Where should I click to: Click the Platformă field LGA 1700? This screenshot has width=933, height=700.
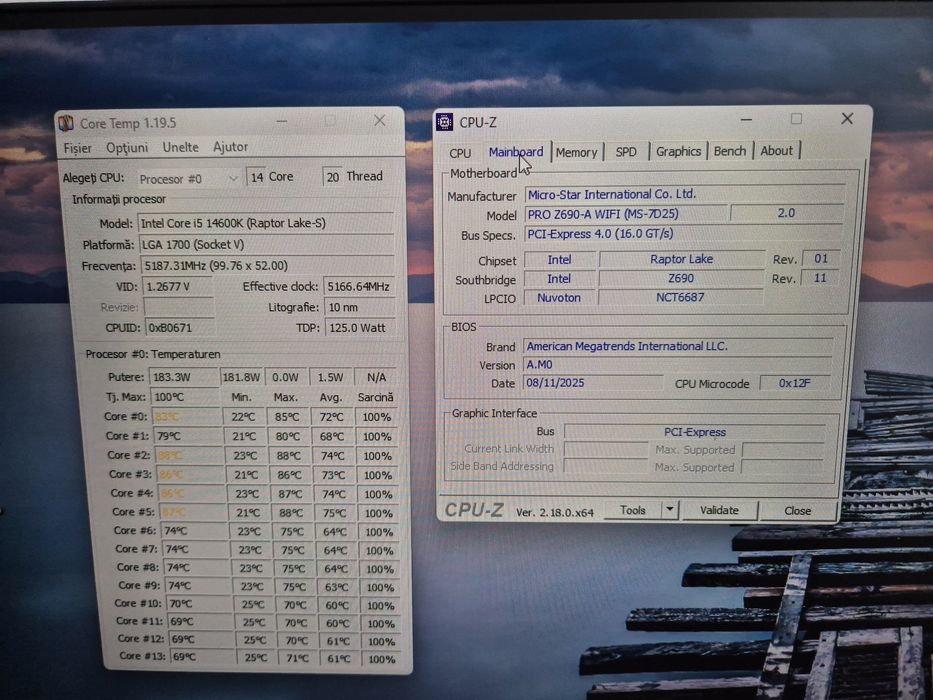(267, 244)
